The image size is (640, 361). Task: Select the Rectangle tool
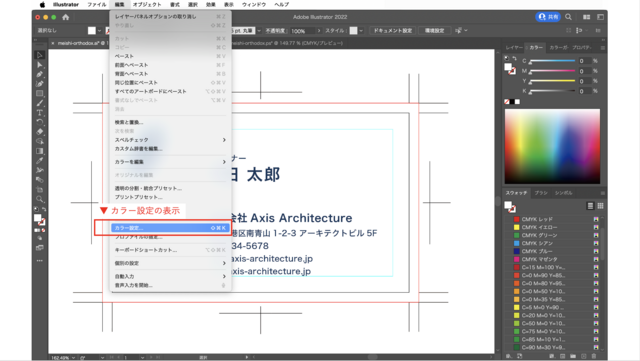point(40,94)
